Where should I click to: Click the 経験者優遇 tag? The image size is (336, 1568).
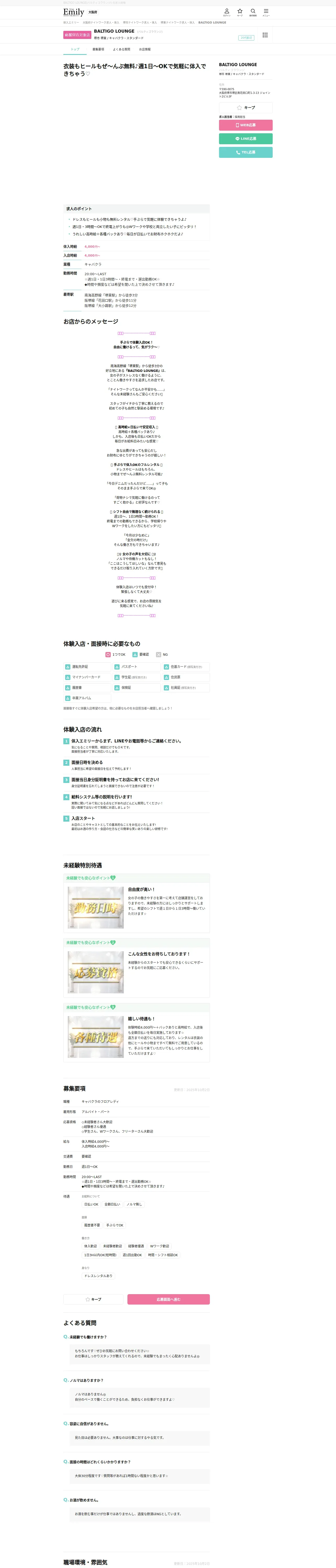coord(136,1246)
